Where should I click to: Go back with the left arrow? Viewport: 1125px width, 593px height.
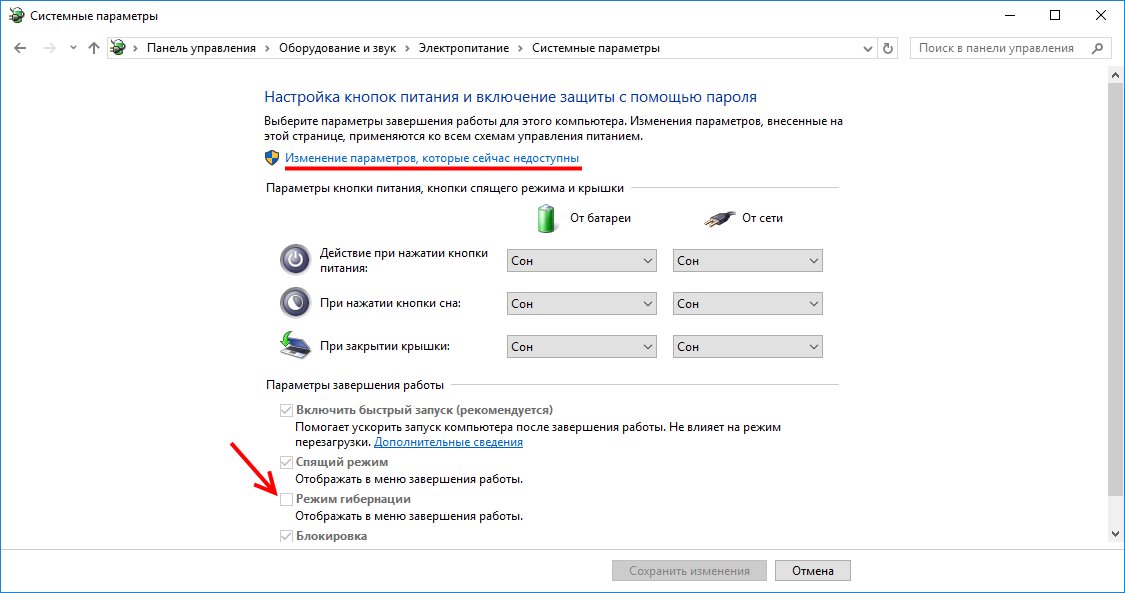point(20,48)
